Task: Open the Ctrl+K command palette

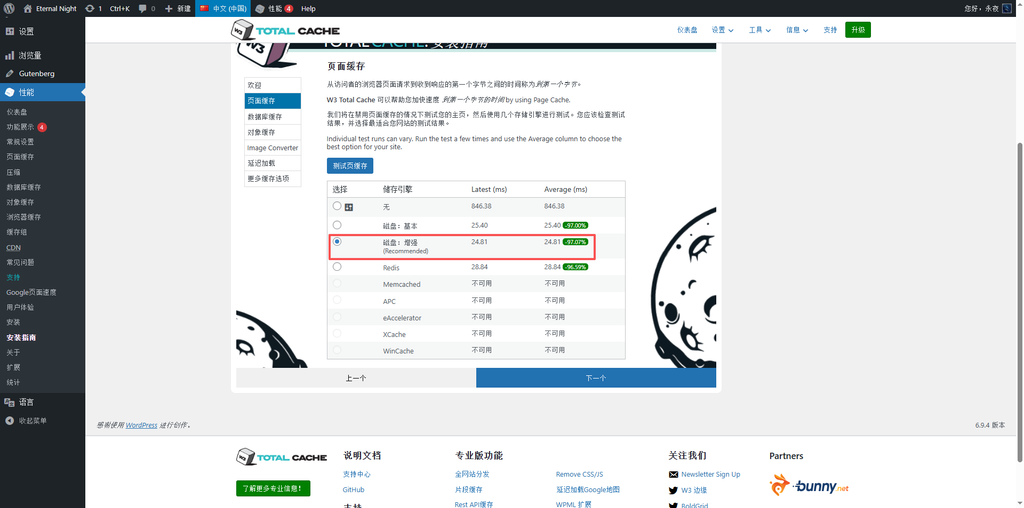Action: coord(120,8)
